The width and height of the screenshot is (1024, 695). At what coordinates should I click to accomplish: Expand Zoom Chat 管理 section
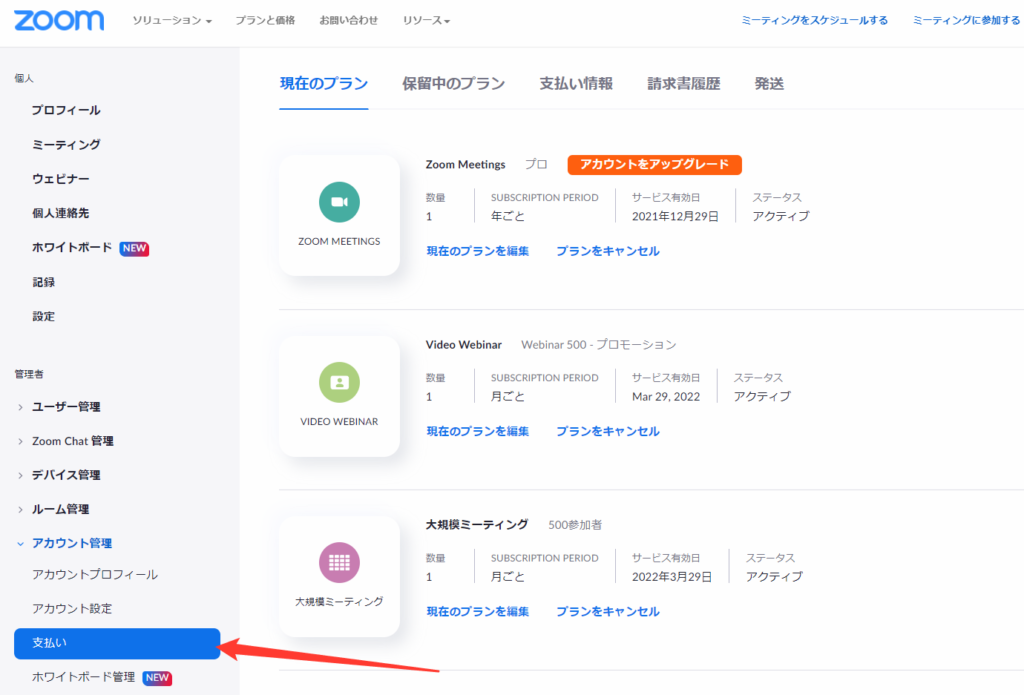72,441
